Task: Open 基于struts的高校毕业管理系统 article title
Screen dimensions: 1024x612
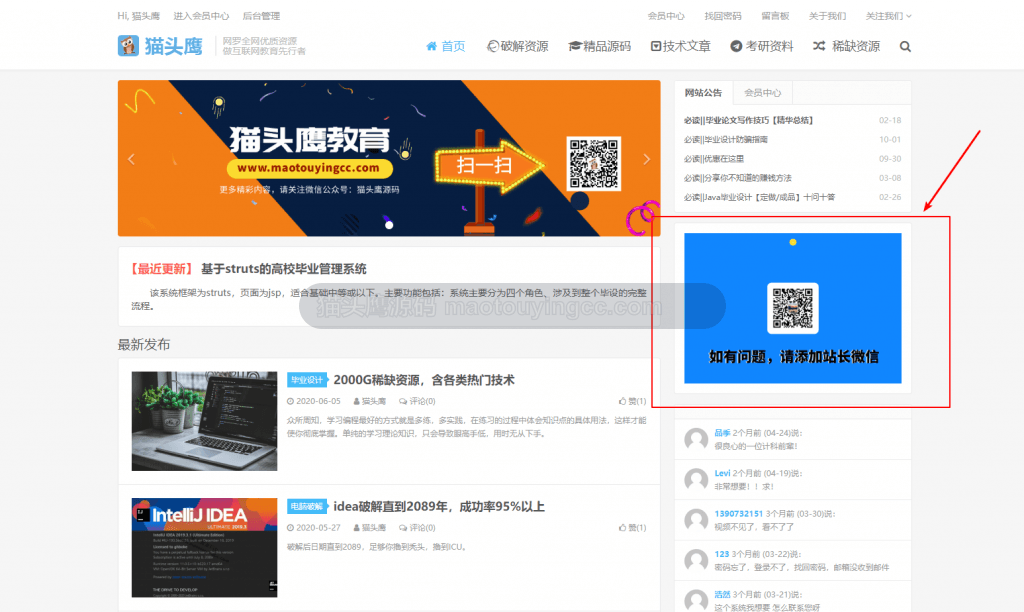Action: pyautogui.click(x=283, y=269)
